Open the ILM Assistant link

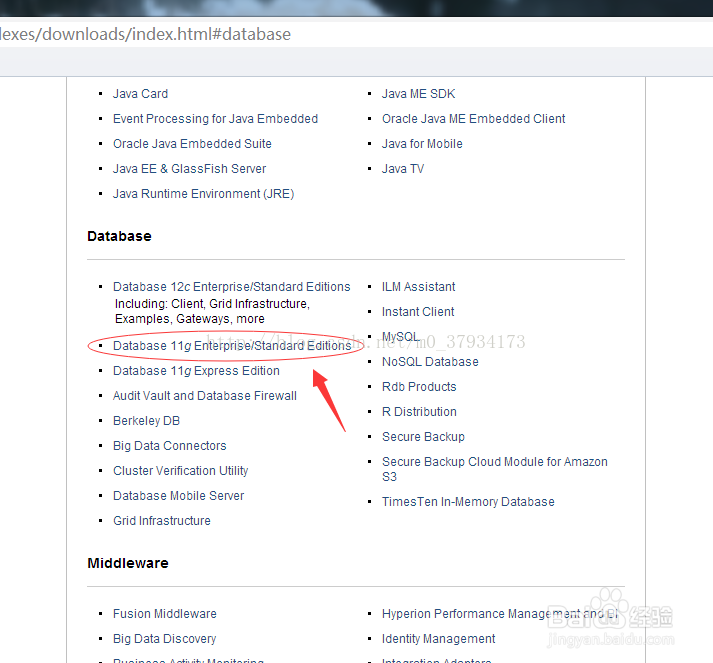click(x=418, y=287)
